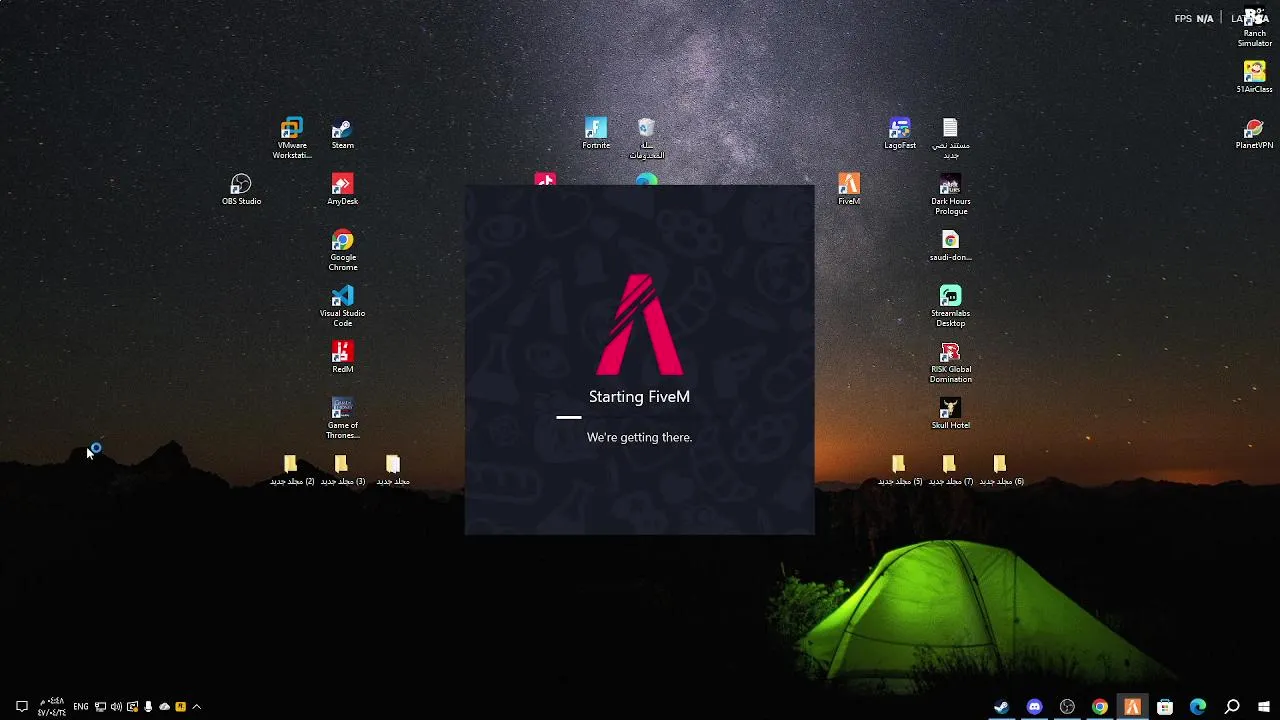1280x720 pixels.
Task: Open Windows search from the taskbar
Action: 1232,707
